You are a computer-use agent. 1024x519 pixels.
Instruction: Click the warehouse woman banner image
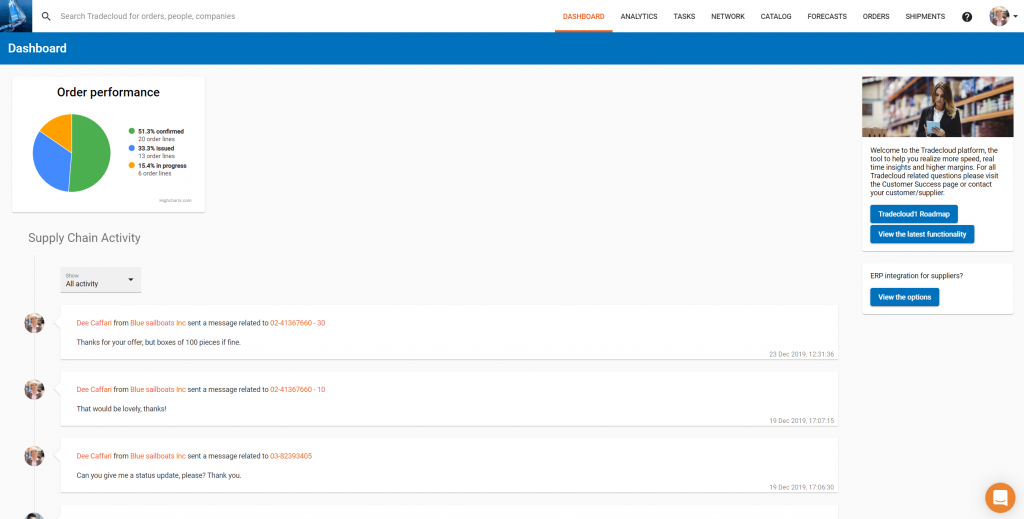click(x=938, y=106)
